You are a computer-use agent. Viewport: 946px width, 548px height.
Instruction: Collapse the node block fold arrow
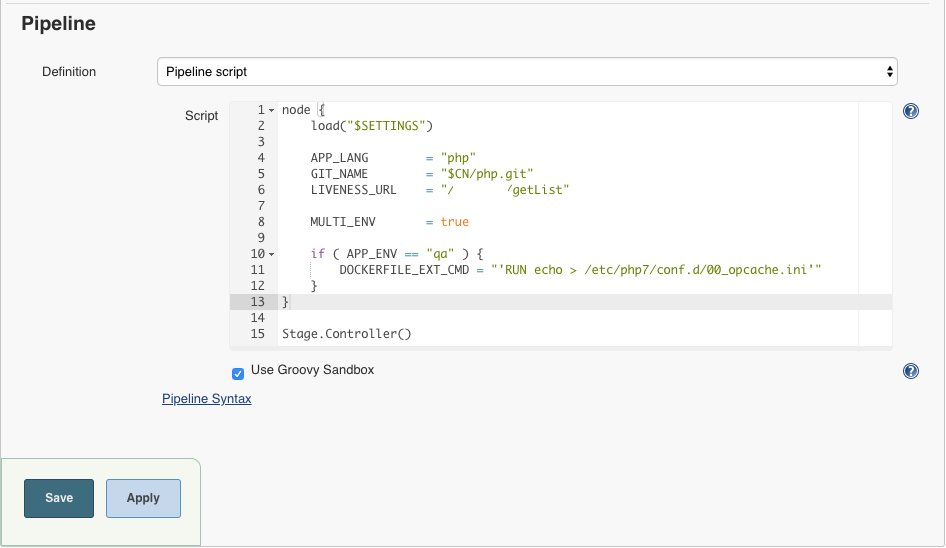pos(271,110)
